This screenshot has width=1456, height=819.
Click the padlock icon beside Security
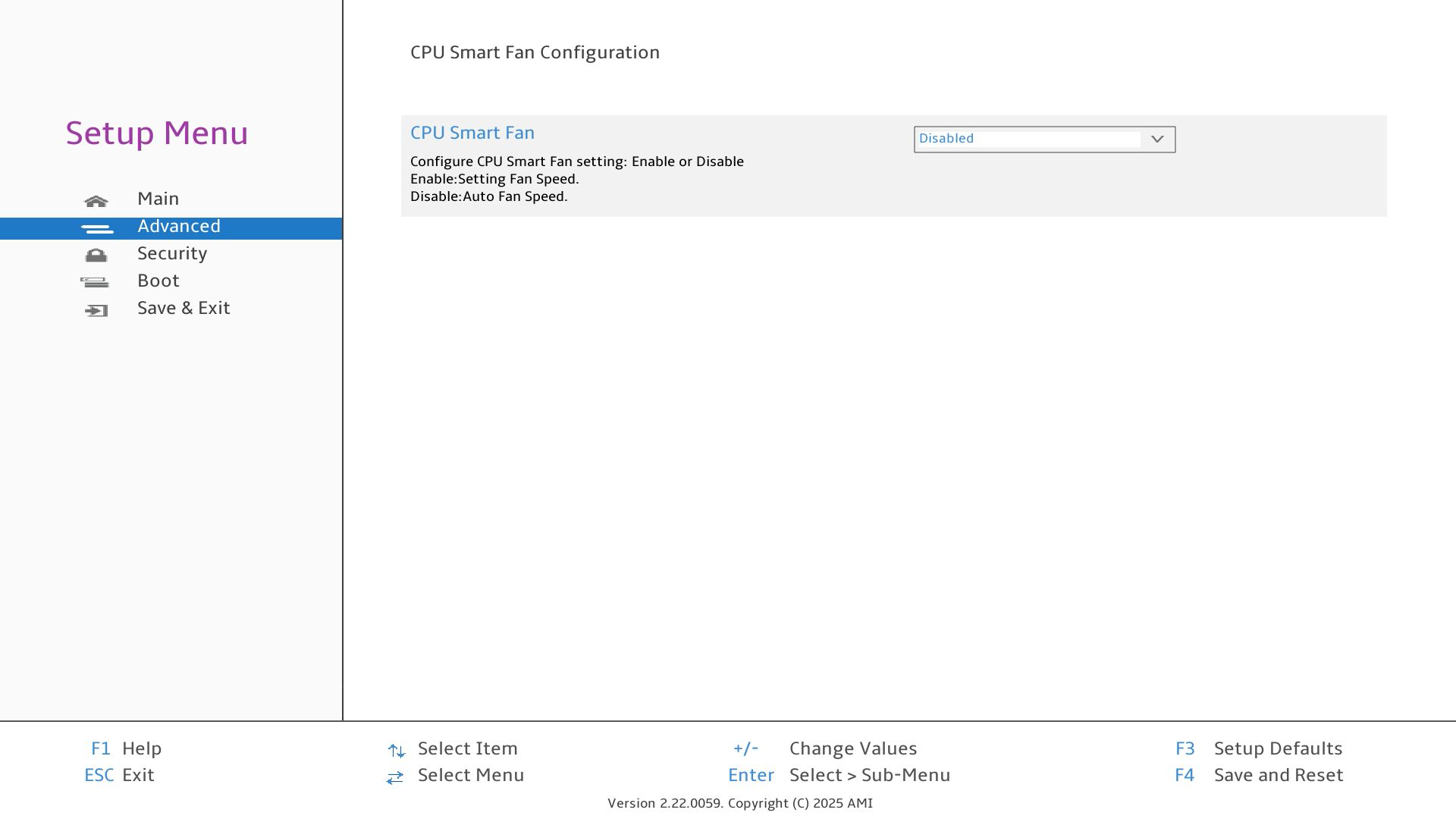click(x=96, y=256)
